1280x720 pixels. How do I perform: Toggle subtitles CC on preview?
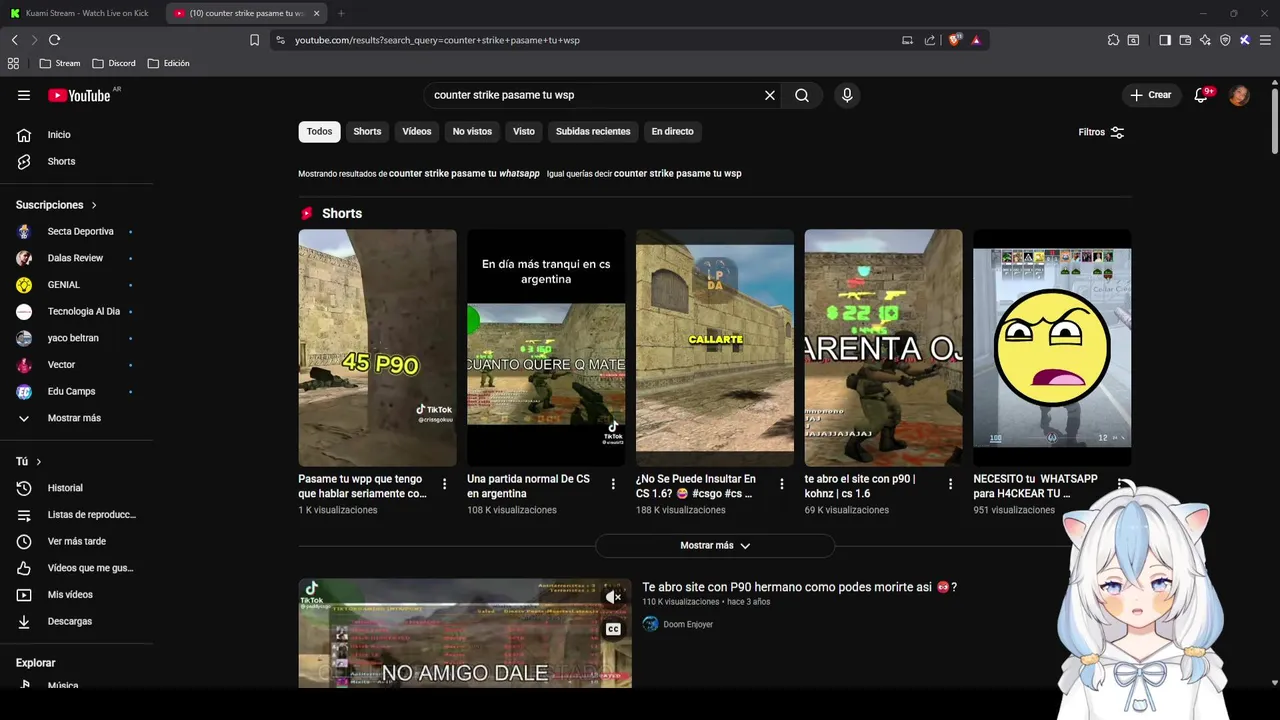click(613, 629)
